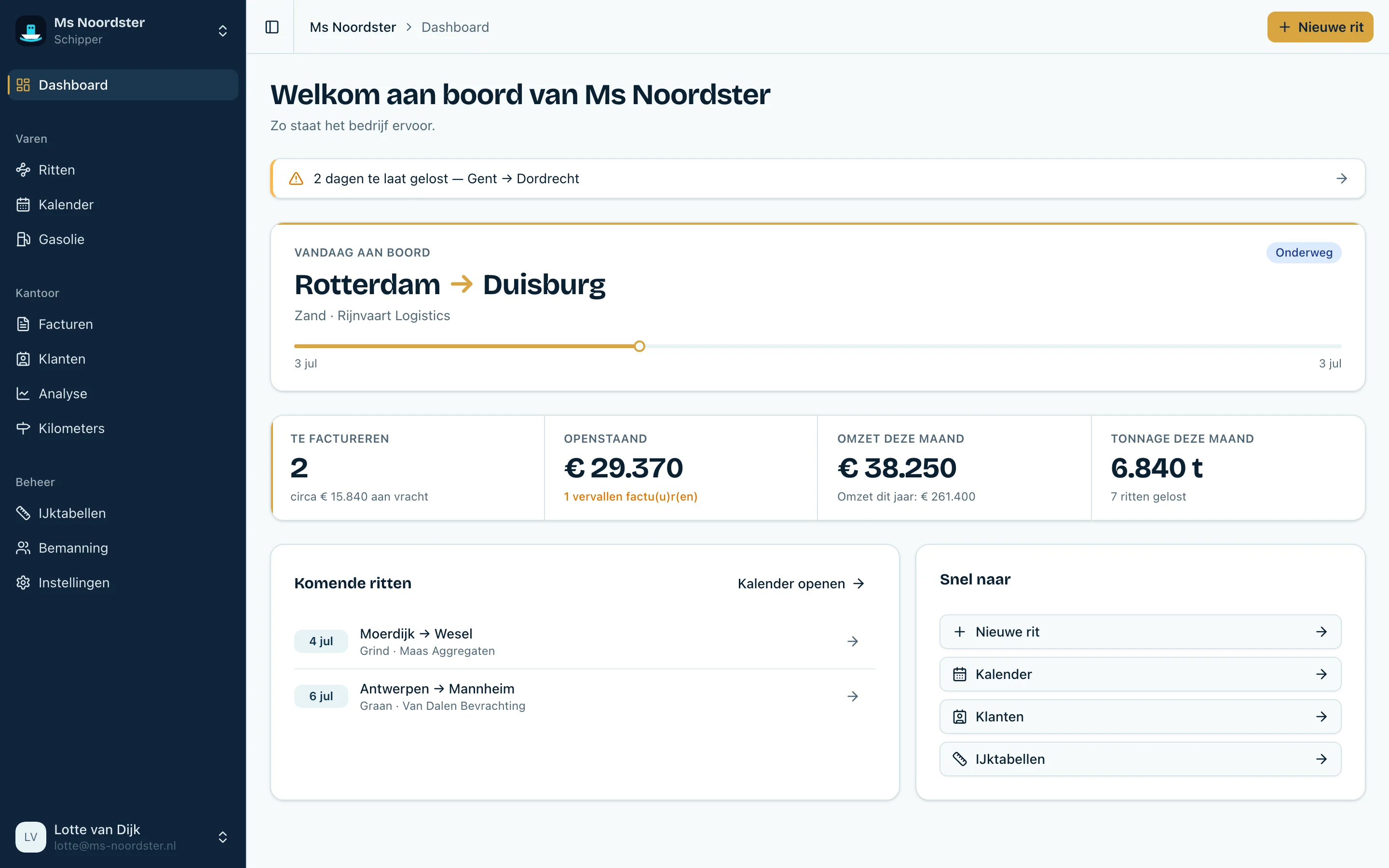
Task: Click the Dashboard breadcrumb text
Action: click(455, 27)
